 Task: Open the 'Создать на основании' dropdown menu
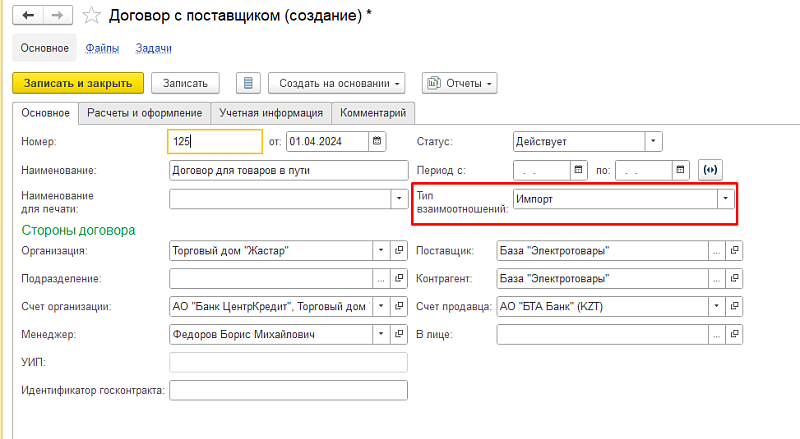coord(340,83)
